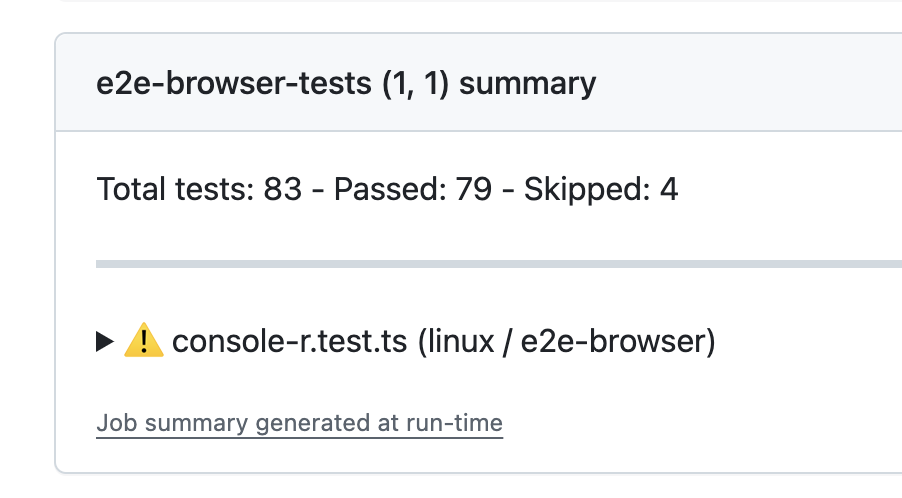Click the gray horizontal divider line

point(499,264)
